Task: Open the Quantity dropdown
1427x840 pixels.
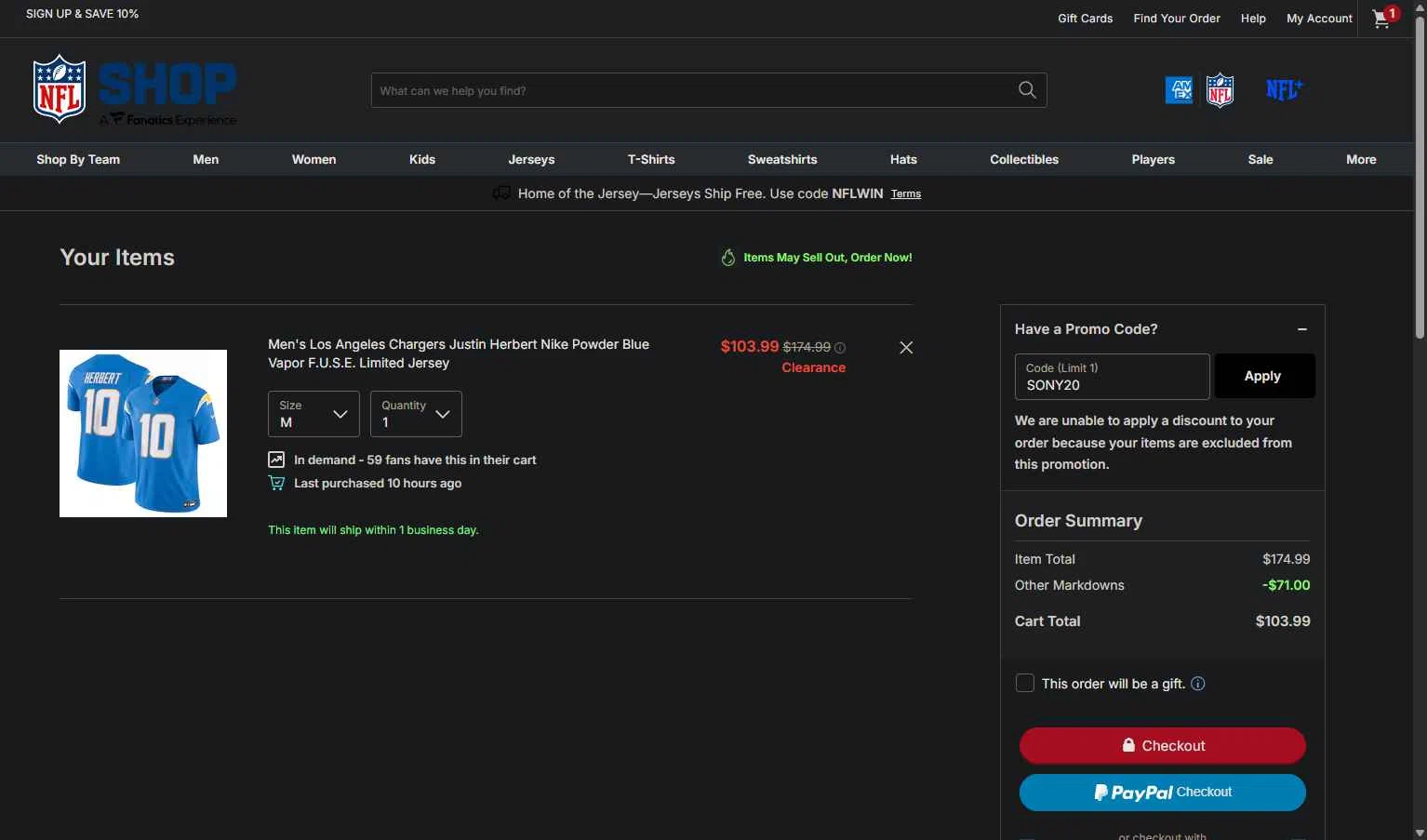Action: pos(416,414)
